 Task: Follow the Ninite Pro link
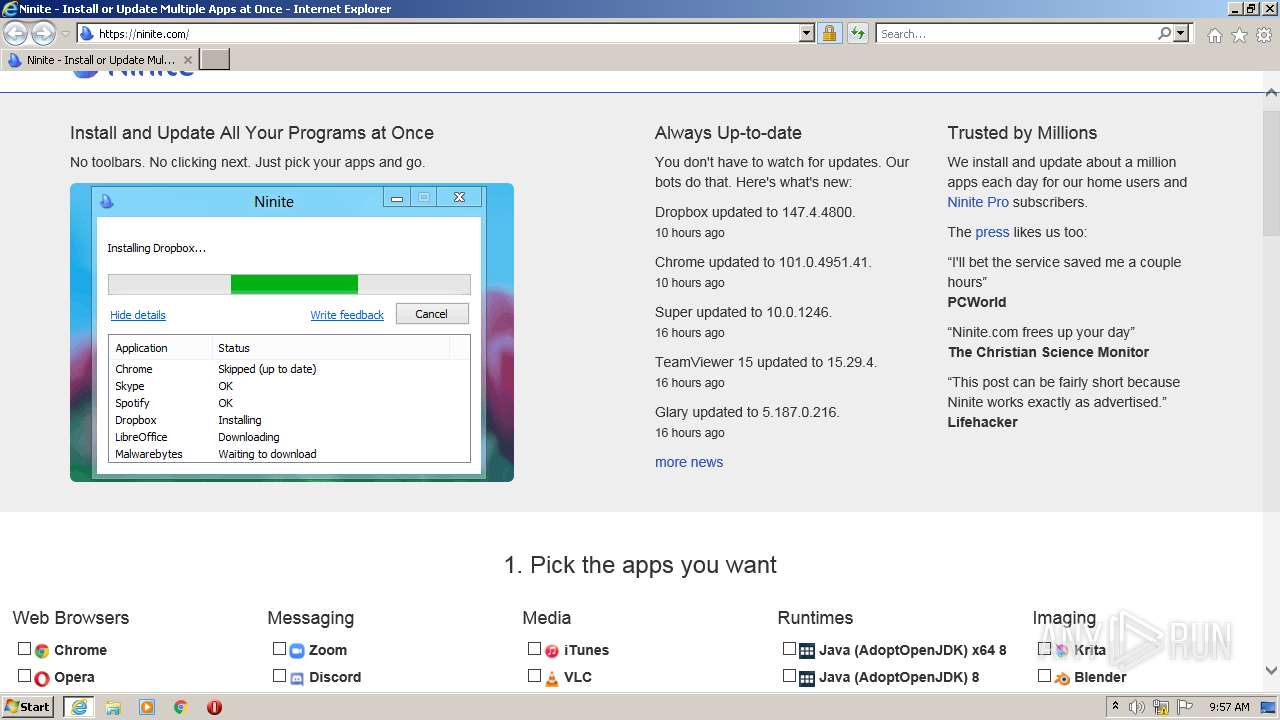978,202
